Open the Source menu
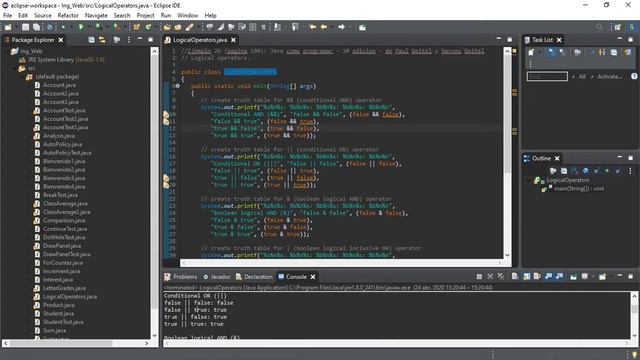640x360 pixels. coord(42,15)
